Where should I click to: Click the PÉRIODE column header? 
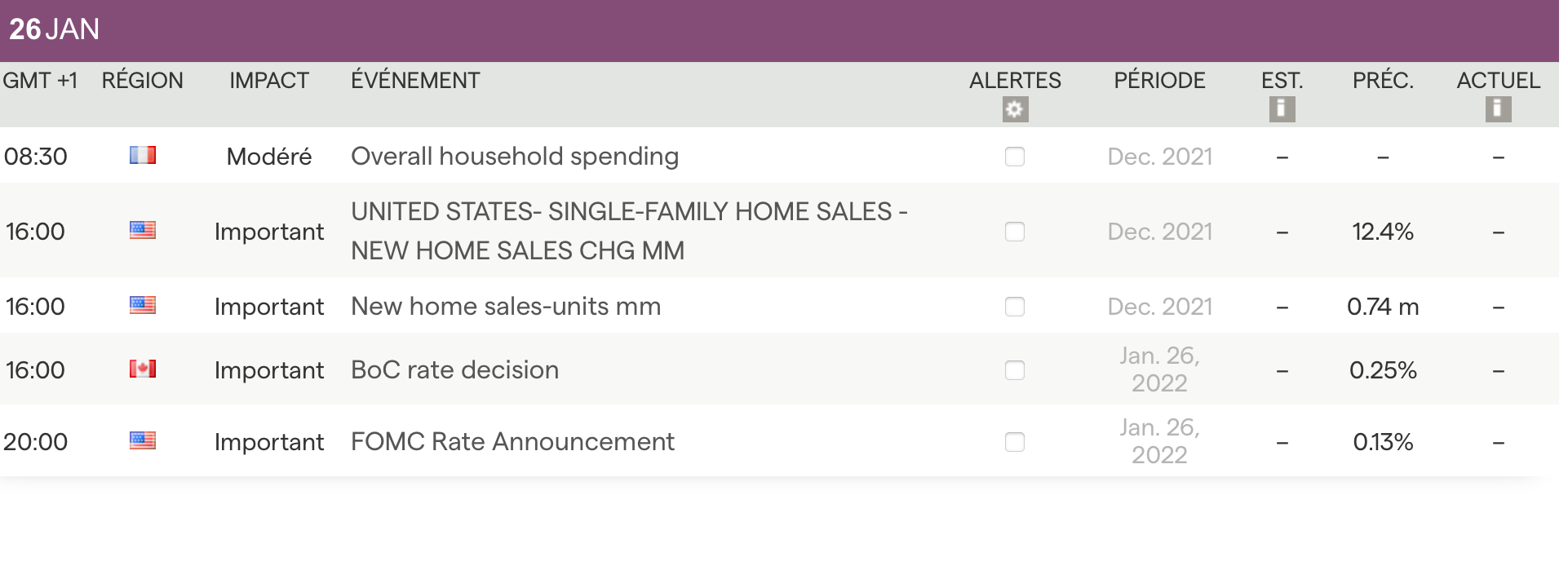point(1159,81)
